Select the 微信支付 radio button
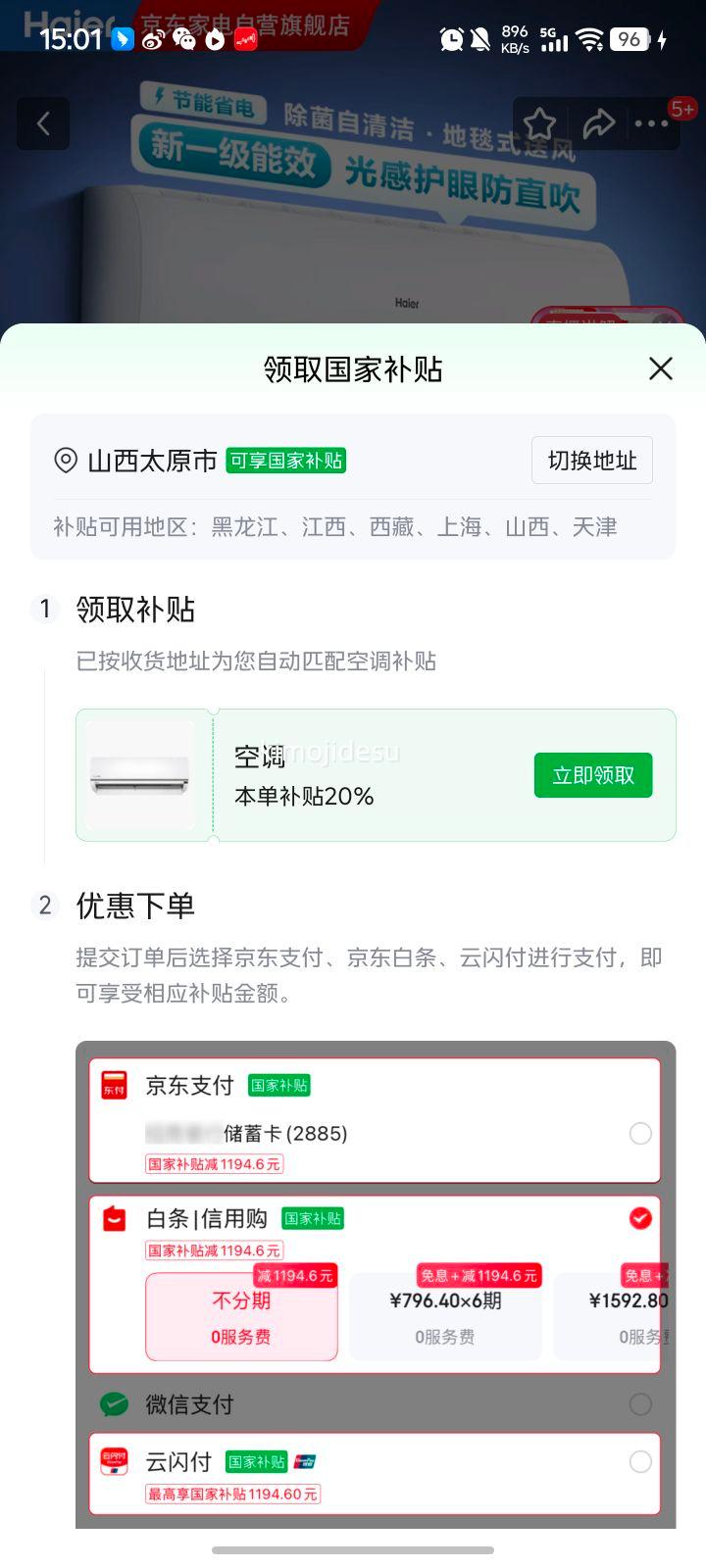This screenshot has width=706, height=1568. pyautogui.click(x=640, y=1404)
